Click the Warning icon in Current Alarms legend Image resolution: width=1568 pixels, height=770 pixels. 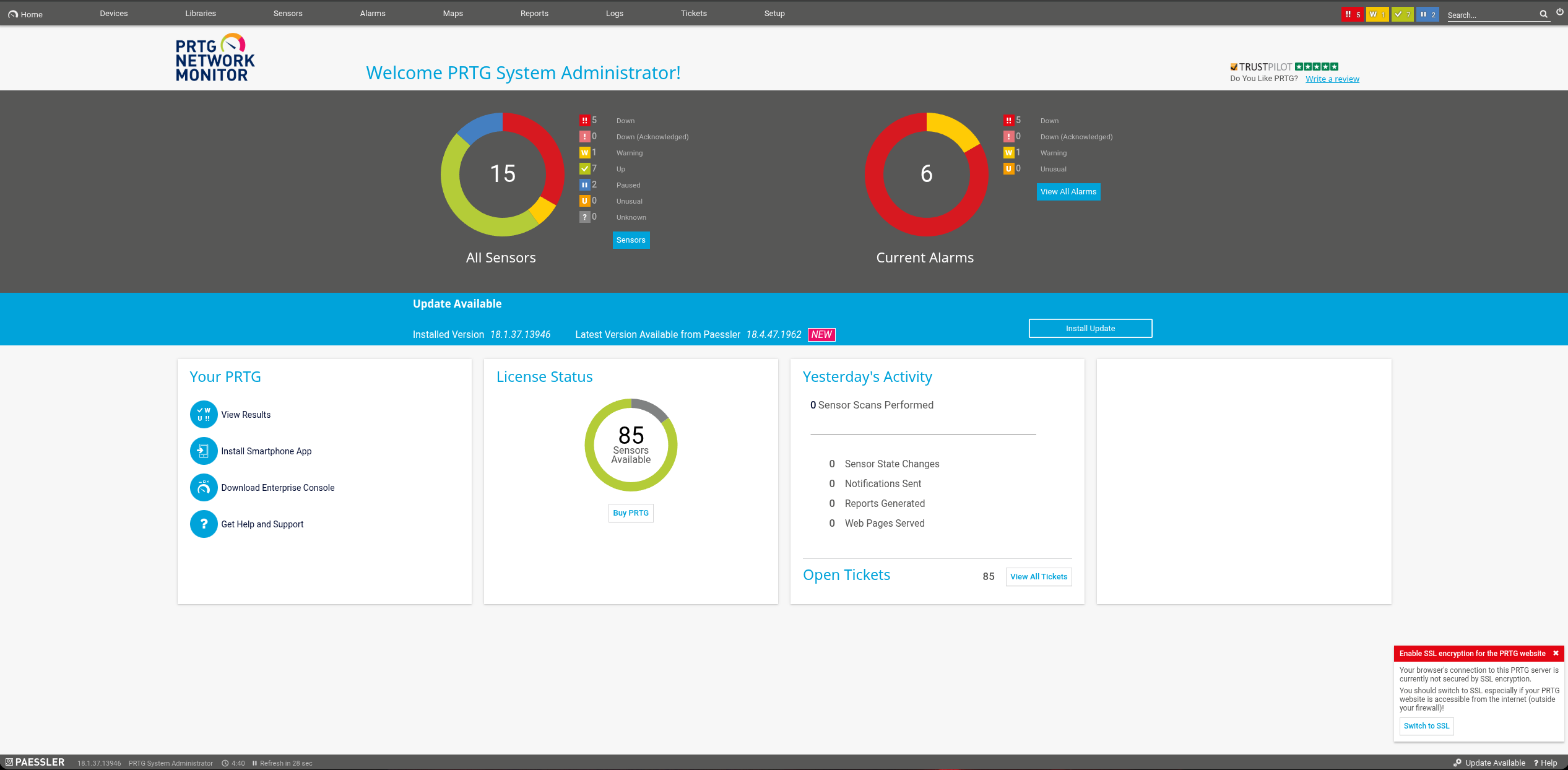pos(1008,153)
